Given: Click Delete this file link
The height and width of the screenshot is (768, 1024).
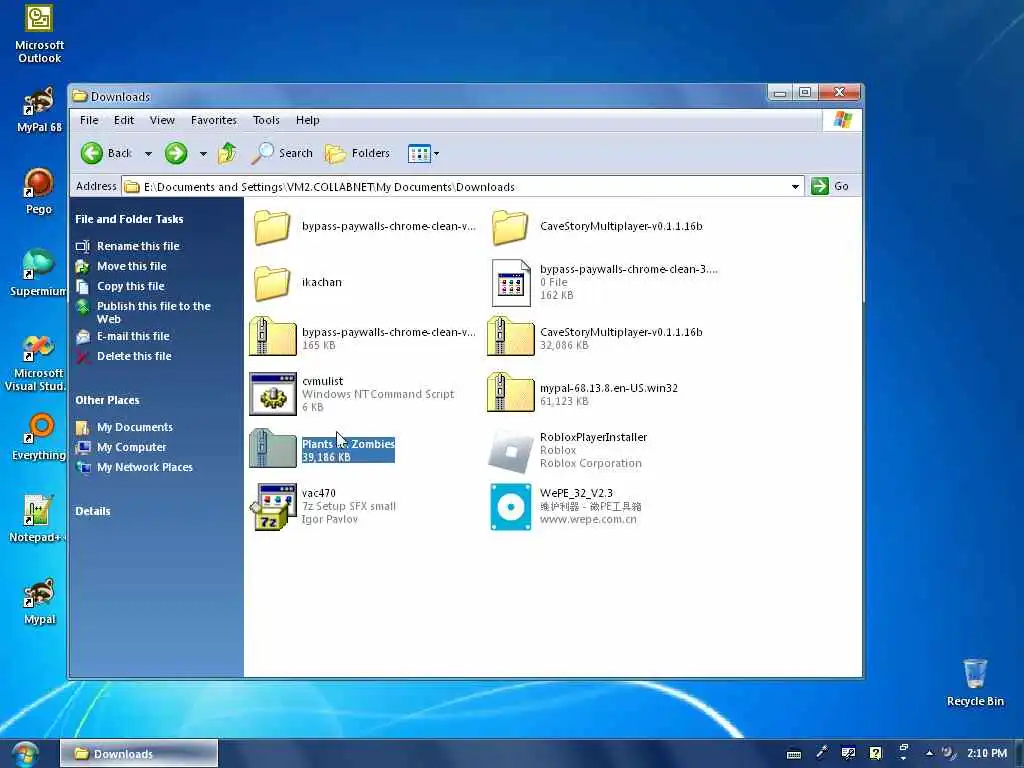Looking at the screenshot, I should [x=134, y=356].
